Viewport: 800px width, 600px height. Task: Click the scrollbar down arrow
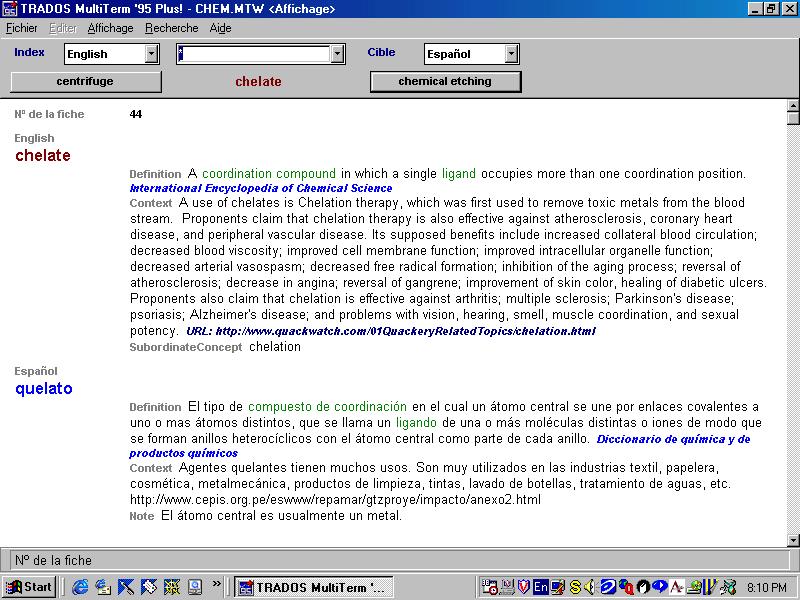793,540
